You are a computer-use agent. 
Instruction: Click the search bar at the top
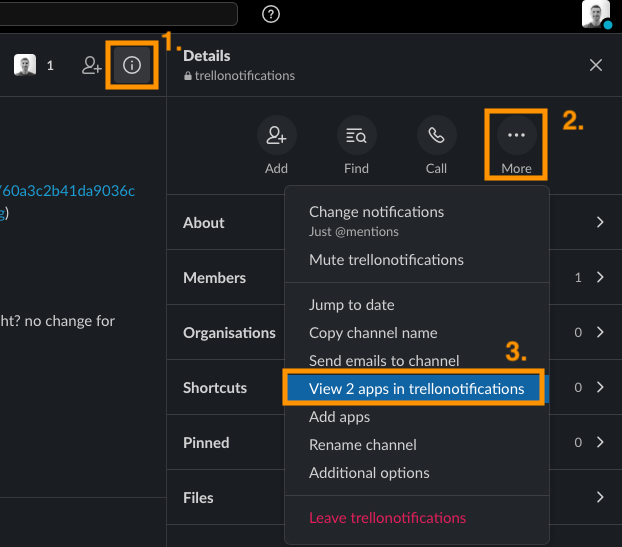coord(118,14)
